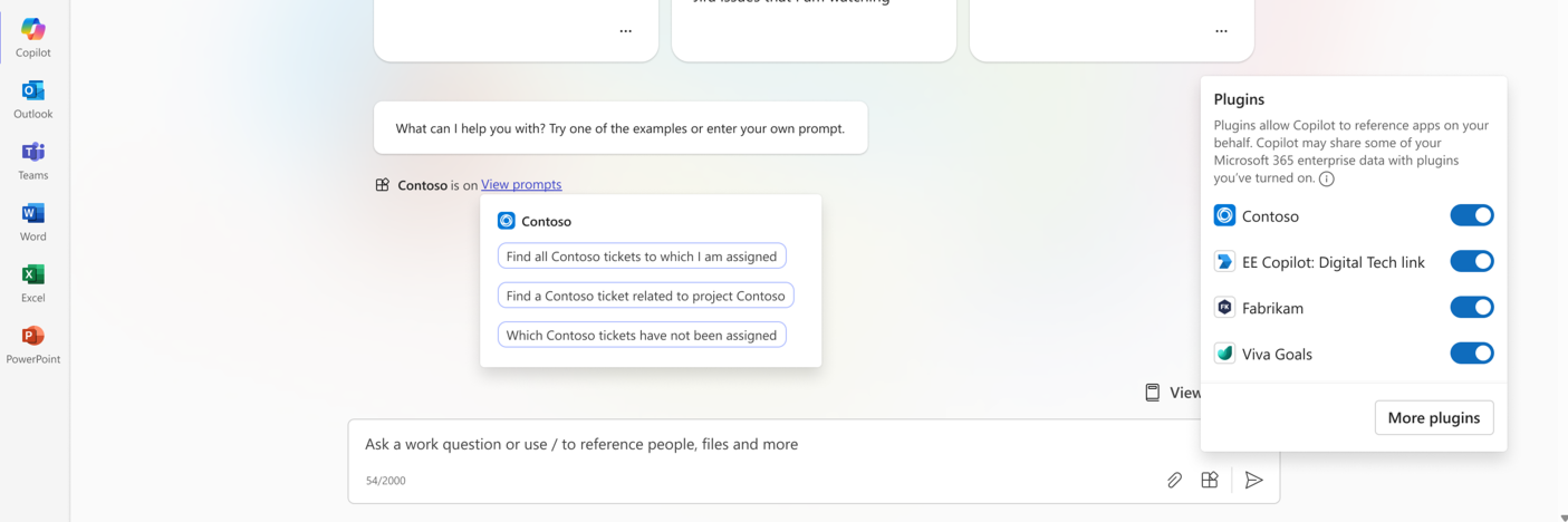
Task: Click the Fabrikam plugin icon
Action: [1224, 307]
